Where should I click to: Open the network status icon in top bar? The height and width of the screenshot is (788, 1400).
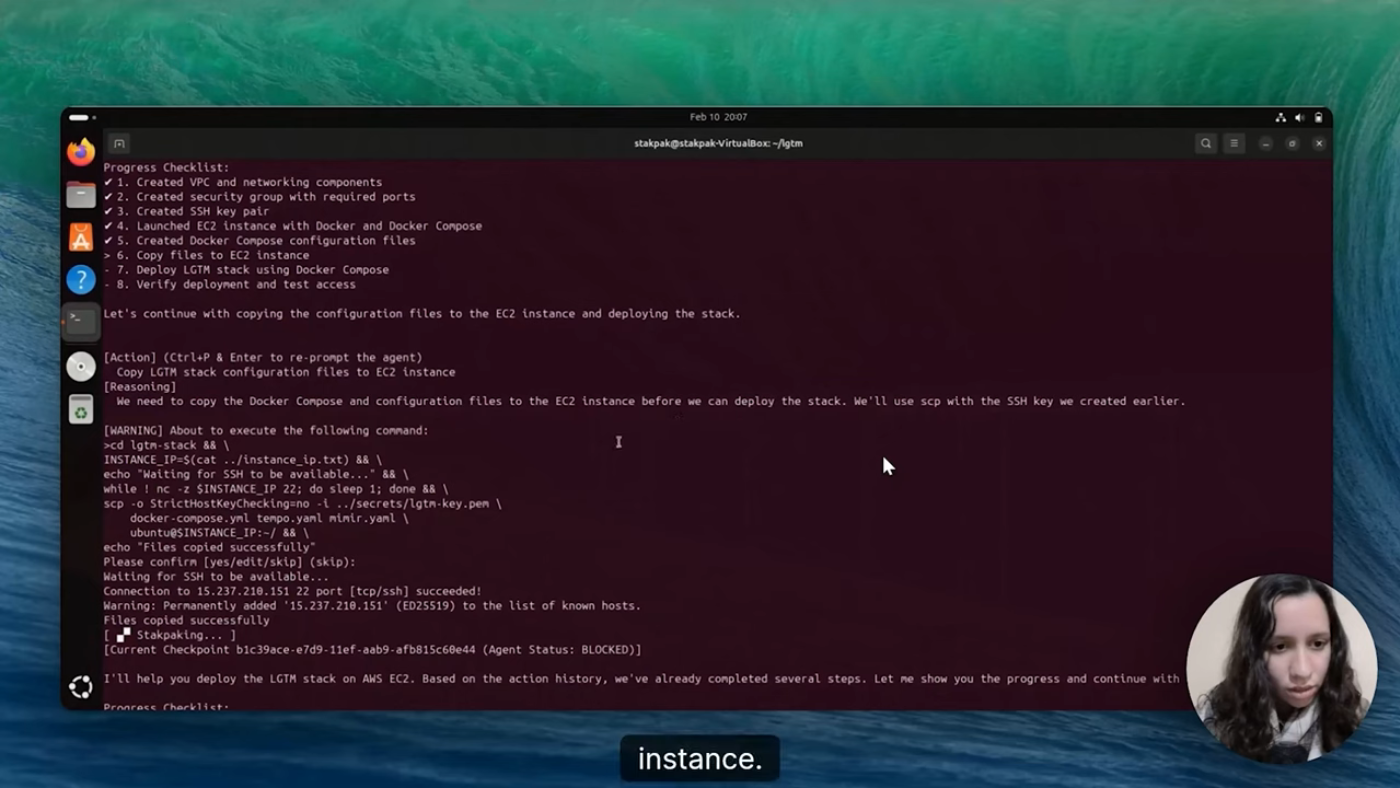coord(1280,117)
